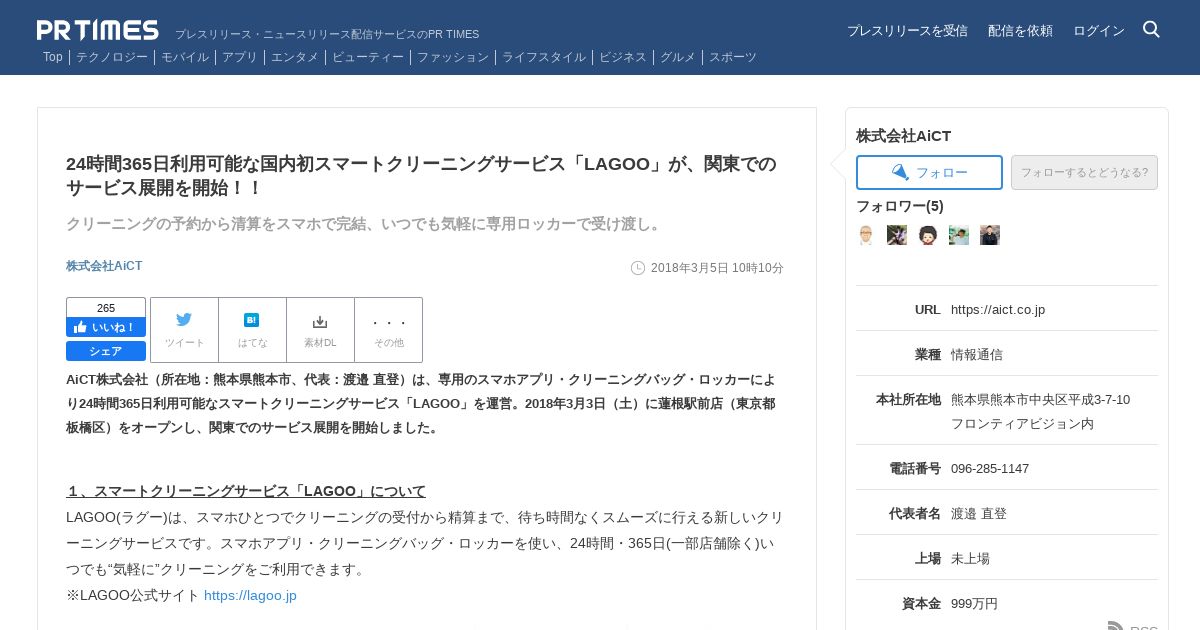Click the clock icon beside the date
The image size is (1200, 630).
pyautogui.click(x=638, y=268)
